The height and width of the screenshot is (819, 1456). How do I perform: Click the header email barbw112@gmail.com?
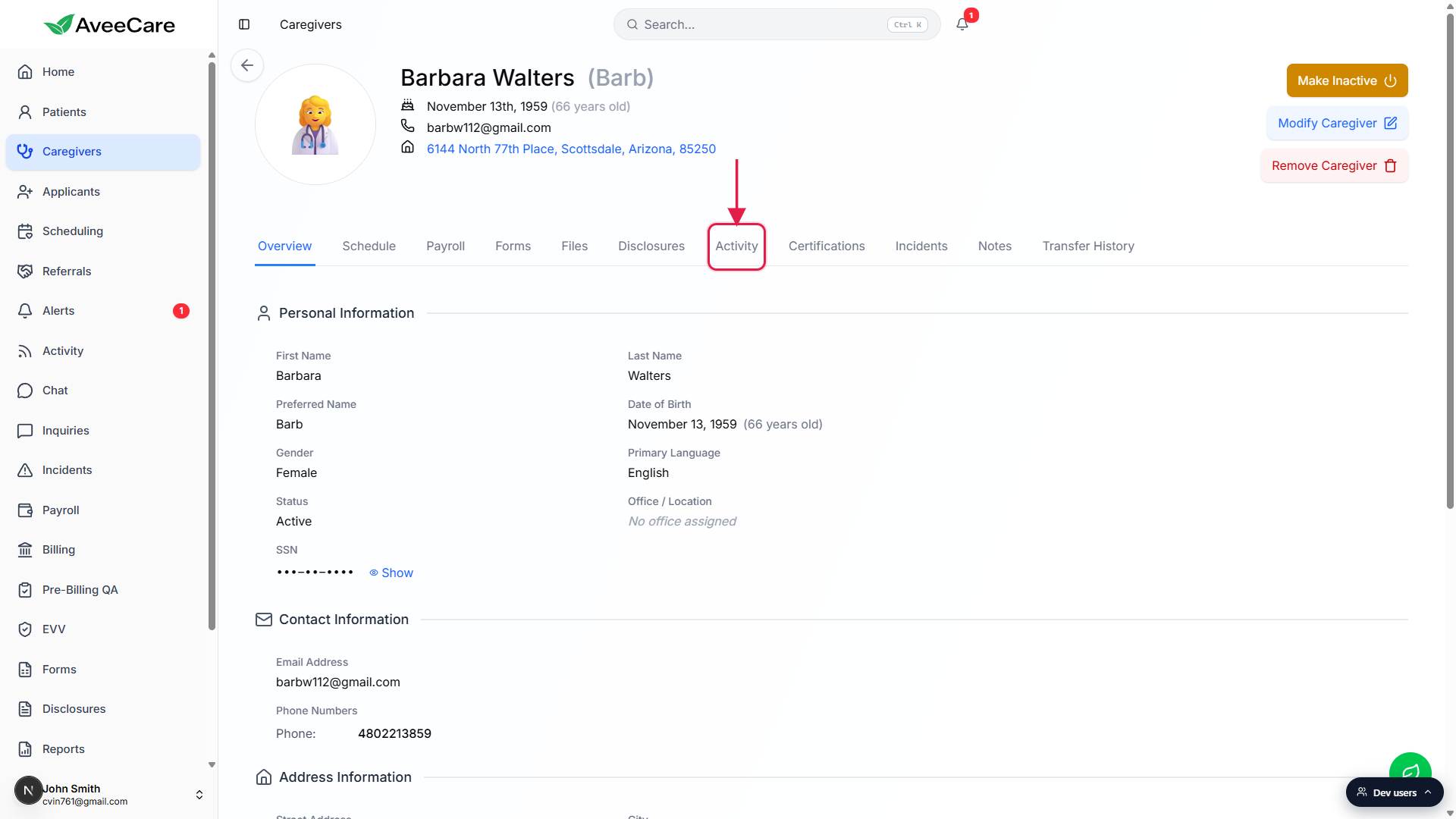click(x=489, y=128)
